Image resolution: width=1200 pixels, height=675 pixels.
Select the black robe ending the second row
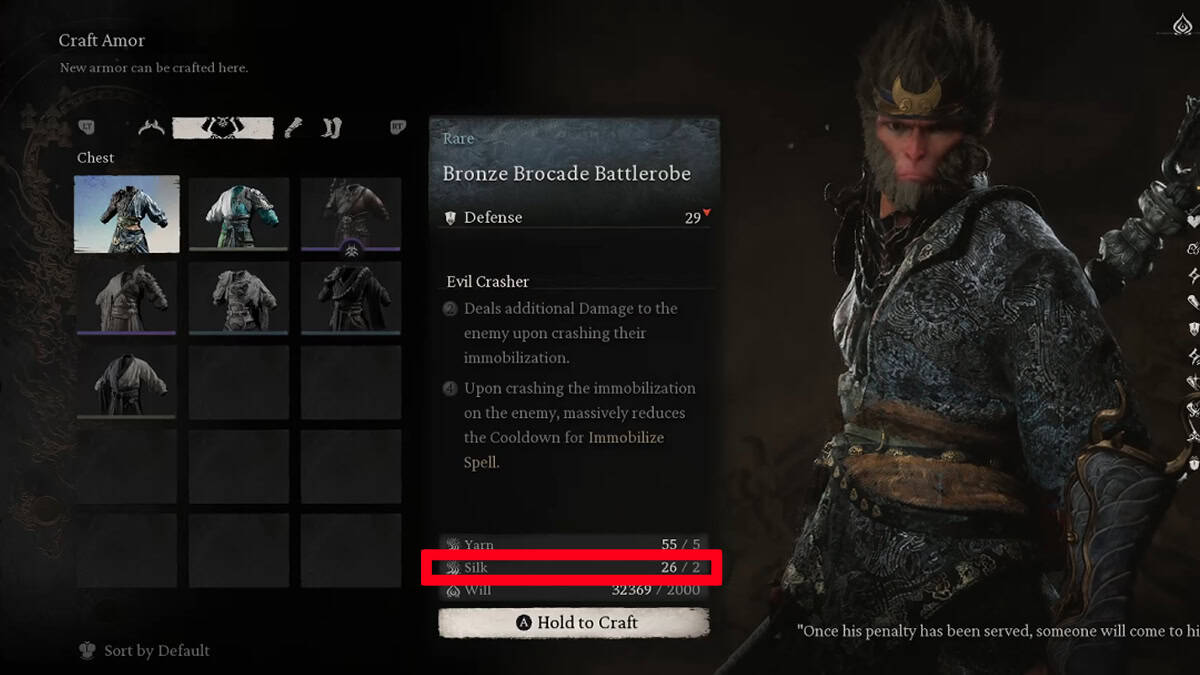tap(351, 298)
